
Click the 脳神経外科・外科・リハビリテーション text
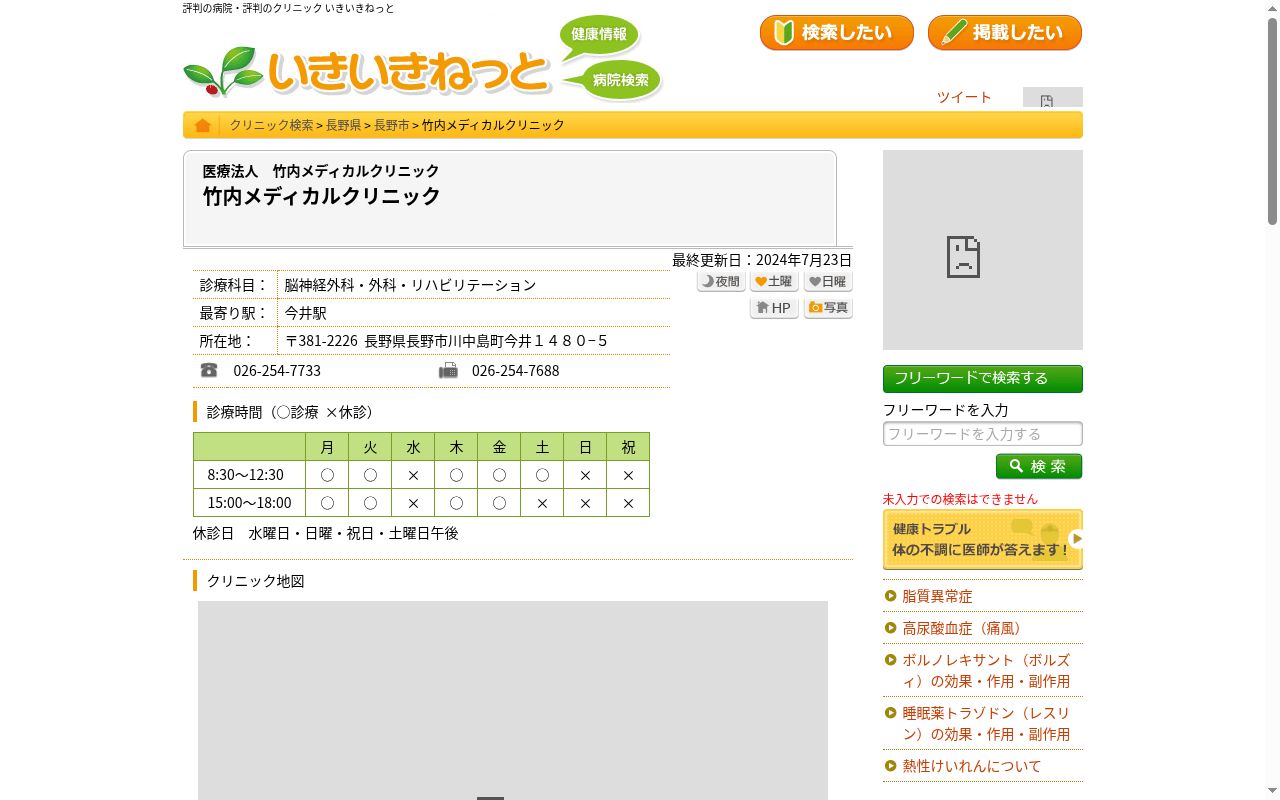(x=410, y=285)
